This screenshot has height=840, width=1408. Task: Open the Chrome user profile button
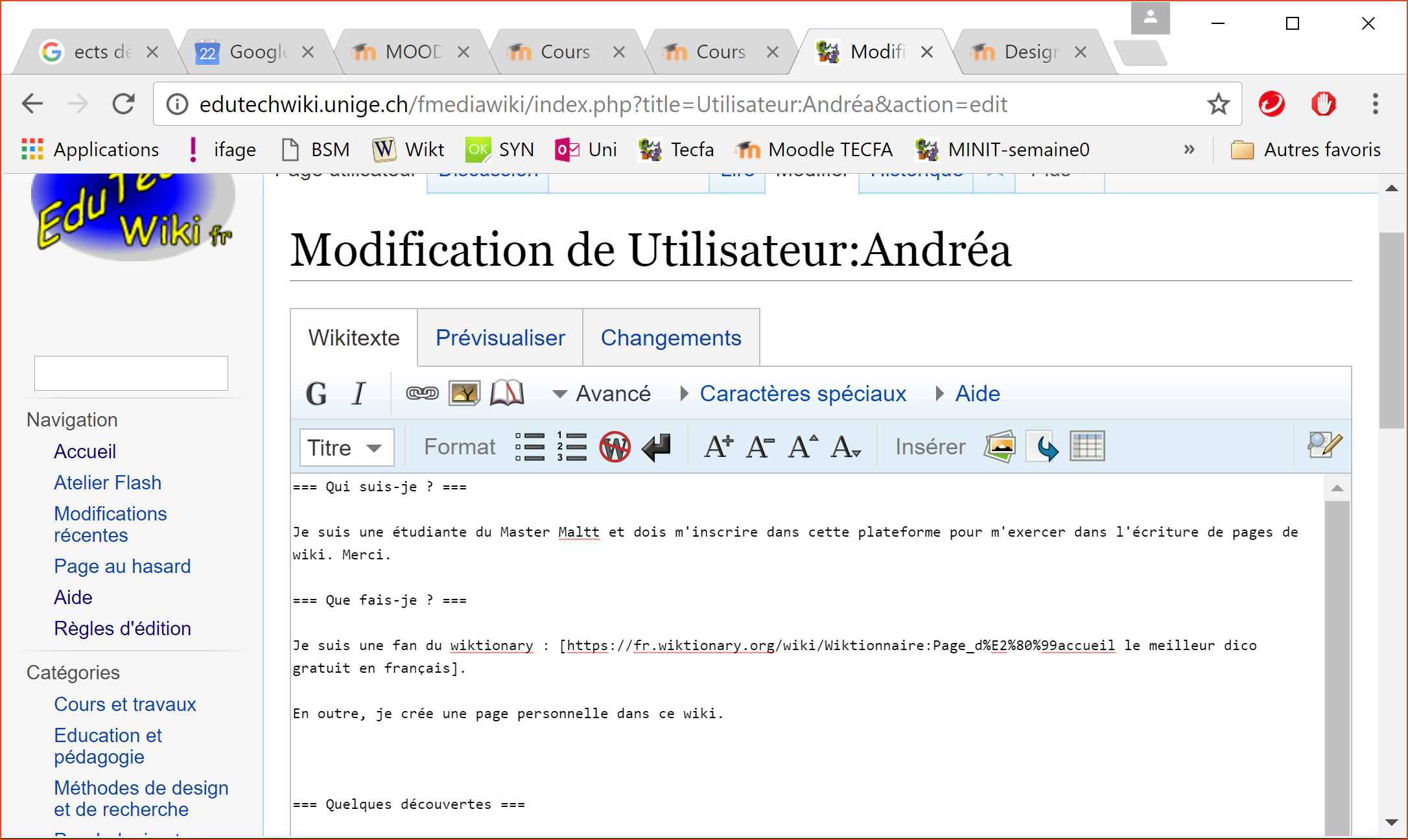tap(1150, 17)
